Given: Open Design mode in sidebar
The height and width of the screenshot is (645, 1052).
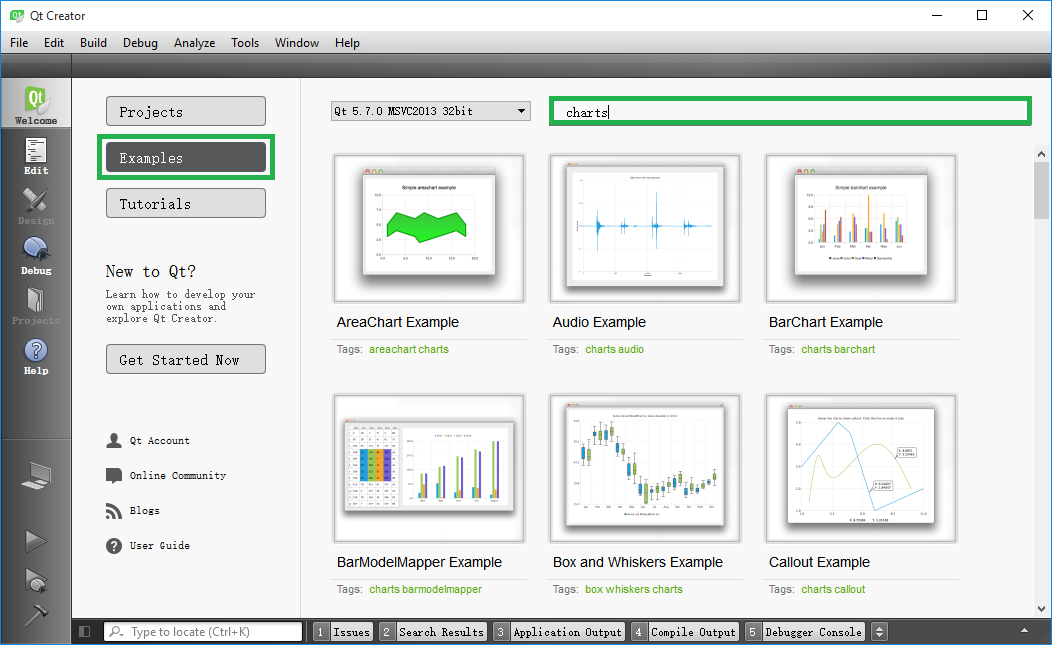Looking at the screenshot, I should pos(36,206).
